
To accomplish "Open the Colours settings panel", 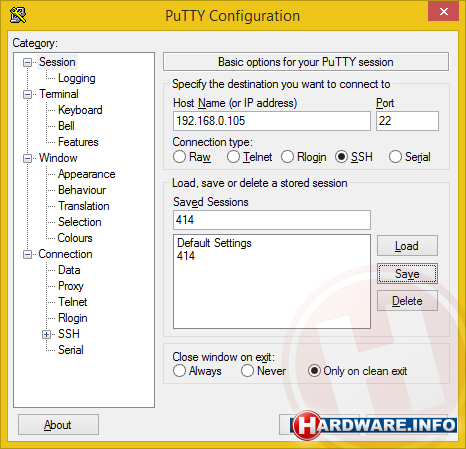I will coord(75,238).
